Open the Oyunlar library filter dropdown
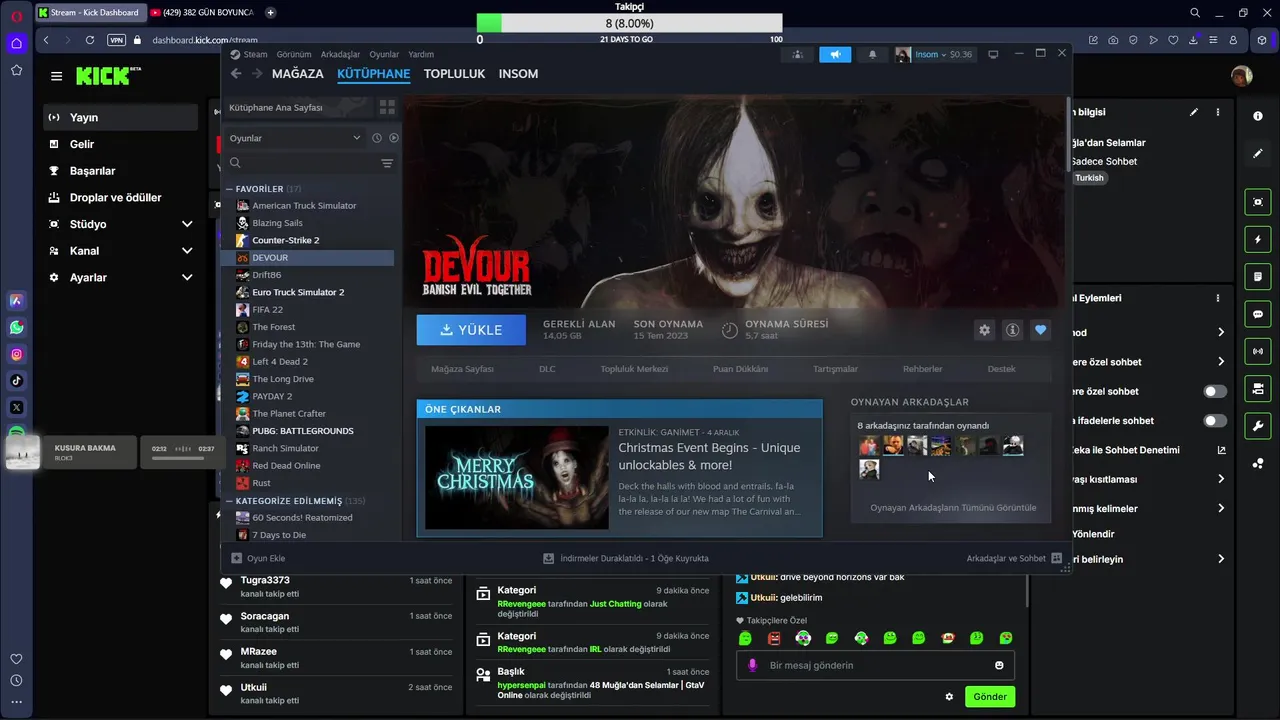Screen dimensions: 1280x720 pos(295,138)
